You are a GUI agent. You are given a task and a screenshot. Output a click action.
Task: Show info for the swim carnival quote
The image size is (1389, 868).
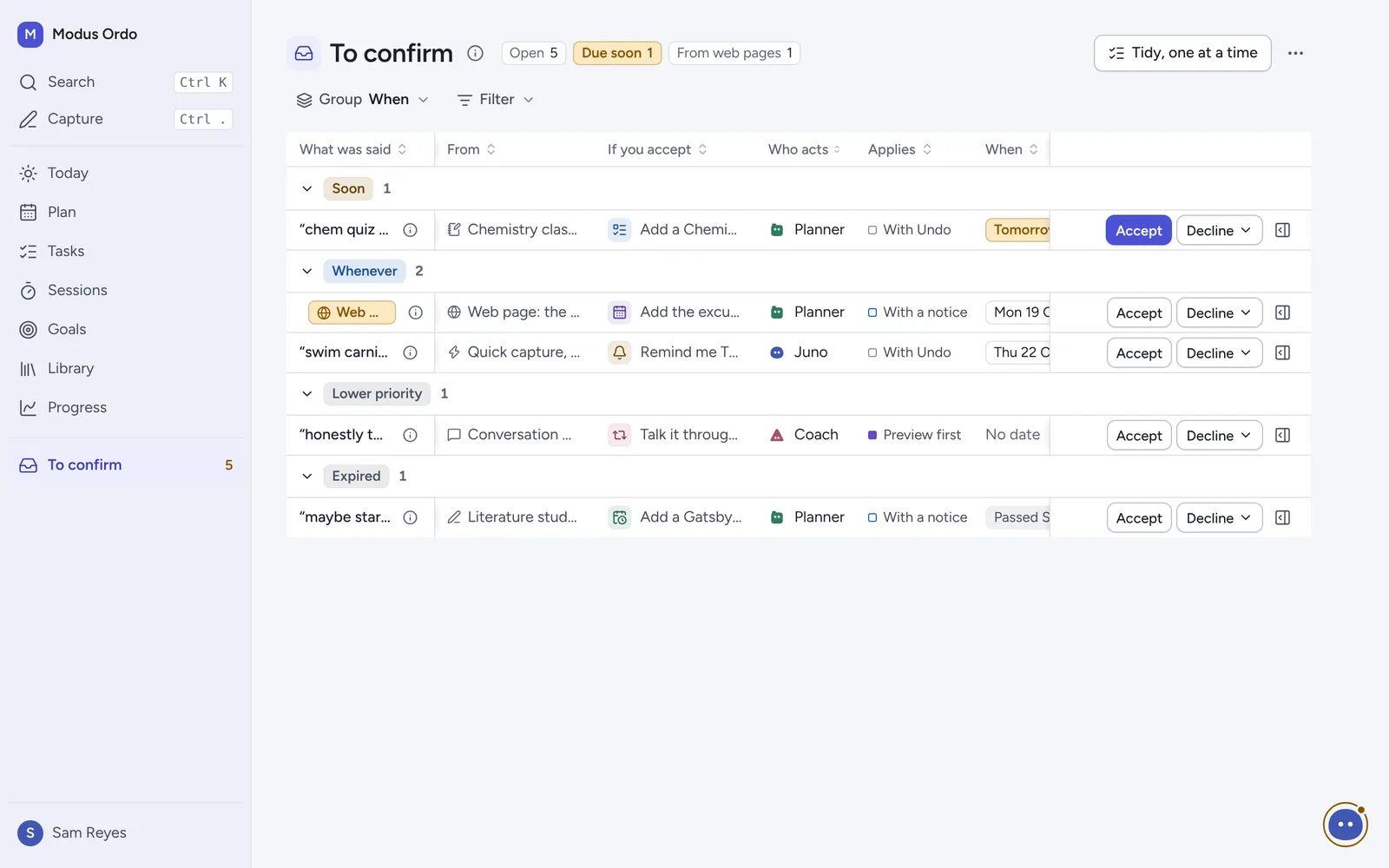point(411,352)
